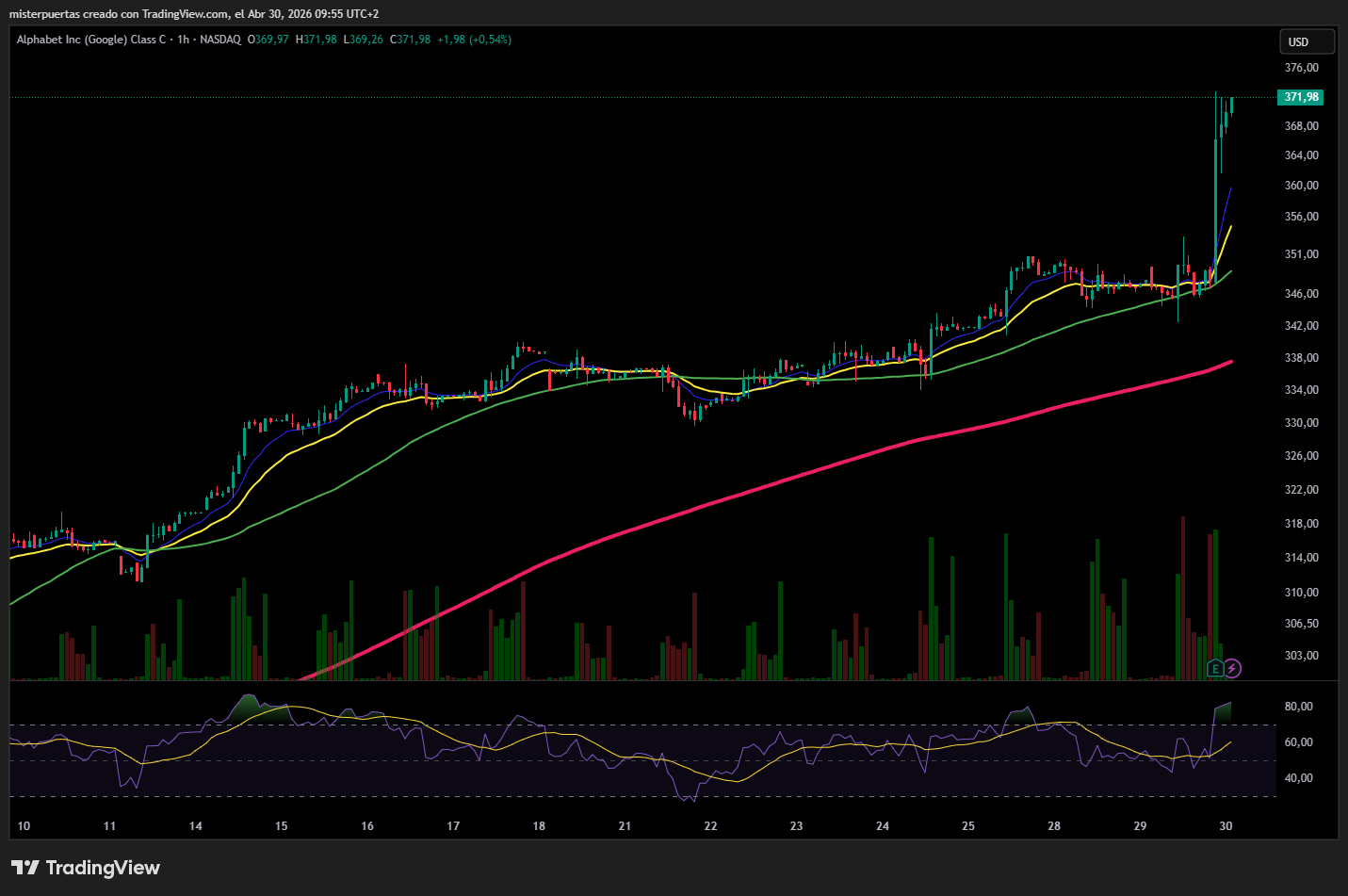
Task: Click the purple lightning bolt event icon
Action: click(x=1232, y=669)
